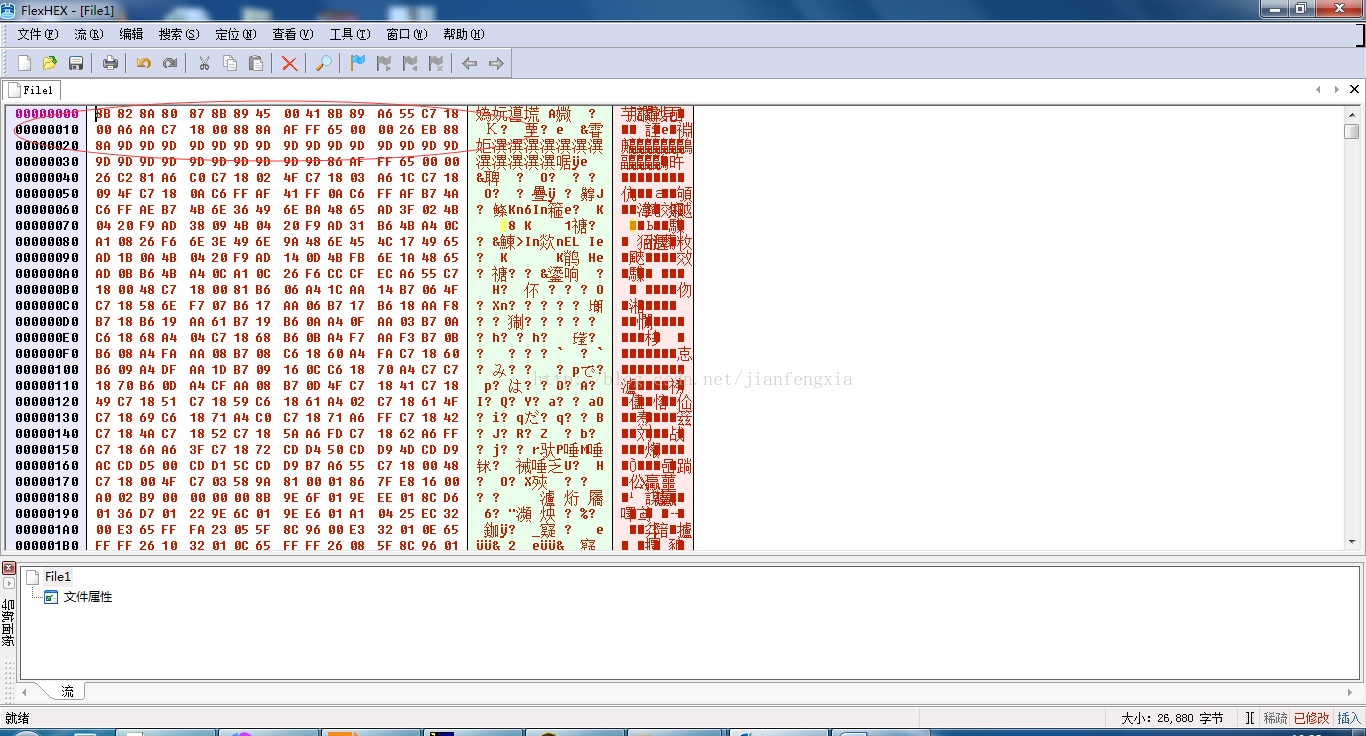The width and height of the screenshot is (1366, 736).
Task: Click the hex view scroll-down arrow
Action: pyautogui.click(x=1352, y=542)
